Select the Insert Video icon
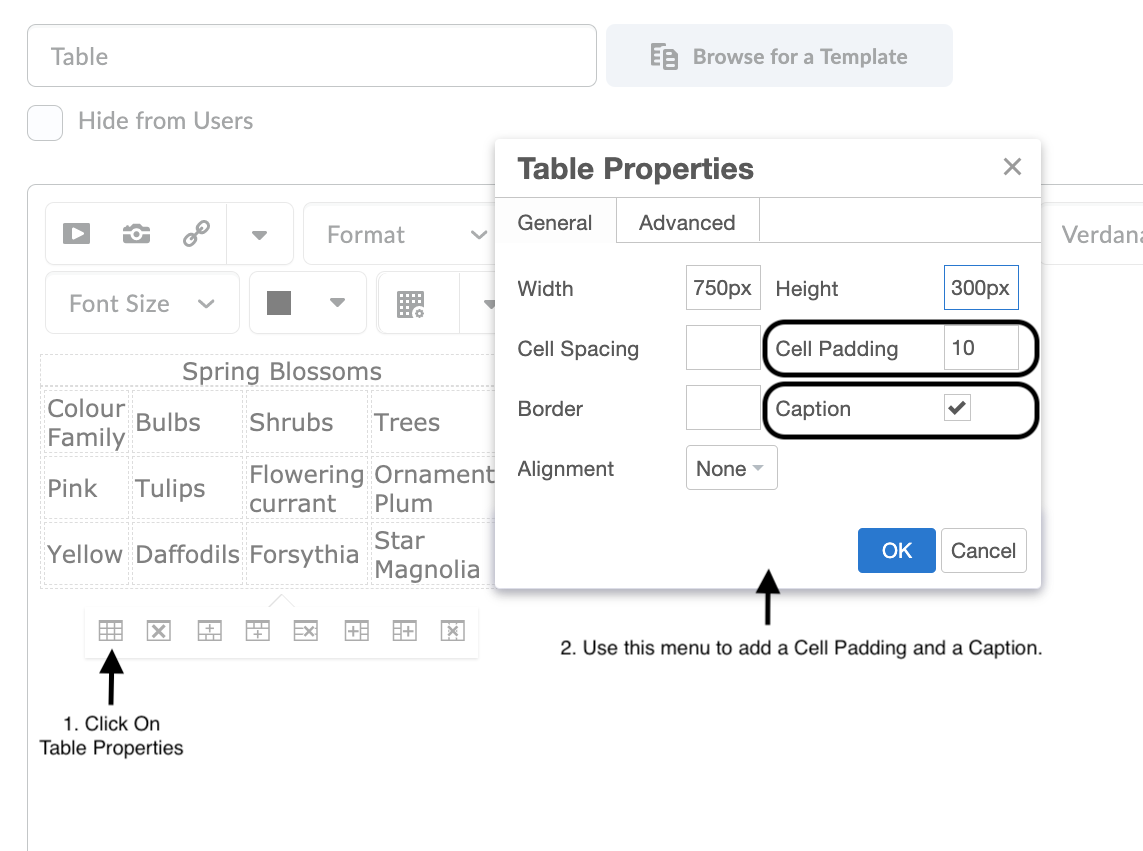Image resolution: width=1143 pixels, height=851 pixels. [x=75, y=233]
